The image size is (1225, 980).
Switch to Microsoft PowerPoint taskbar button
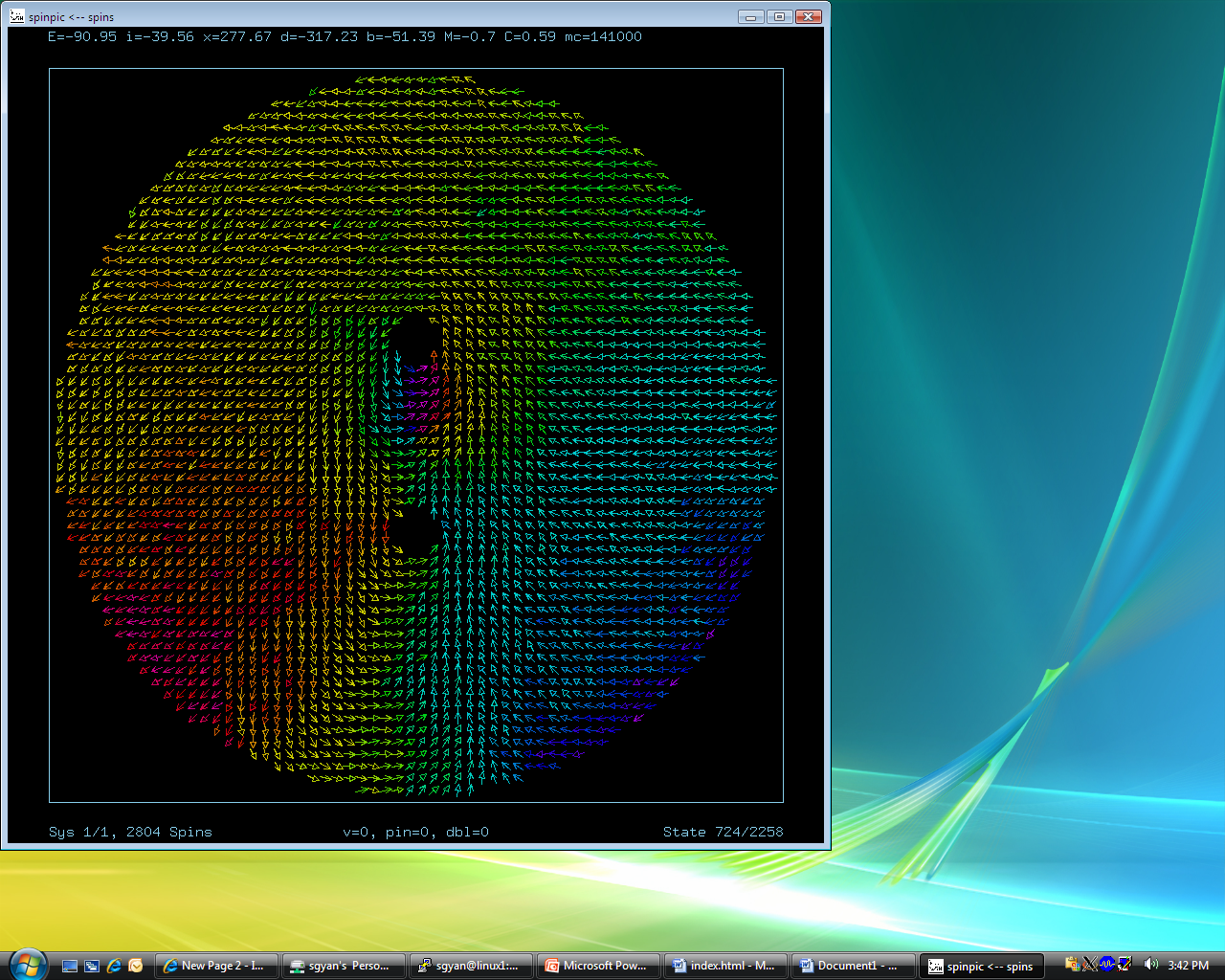[x=600, y=966]
